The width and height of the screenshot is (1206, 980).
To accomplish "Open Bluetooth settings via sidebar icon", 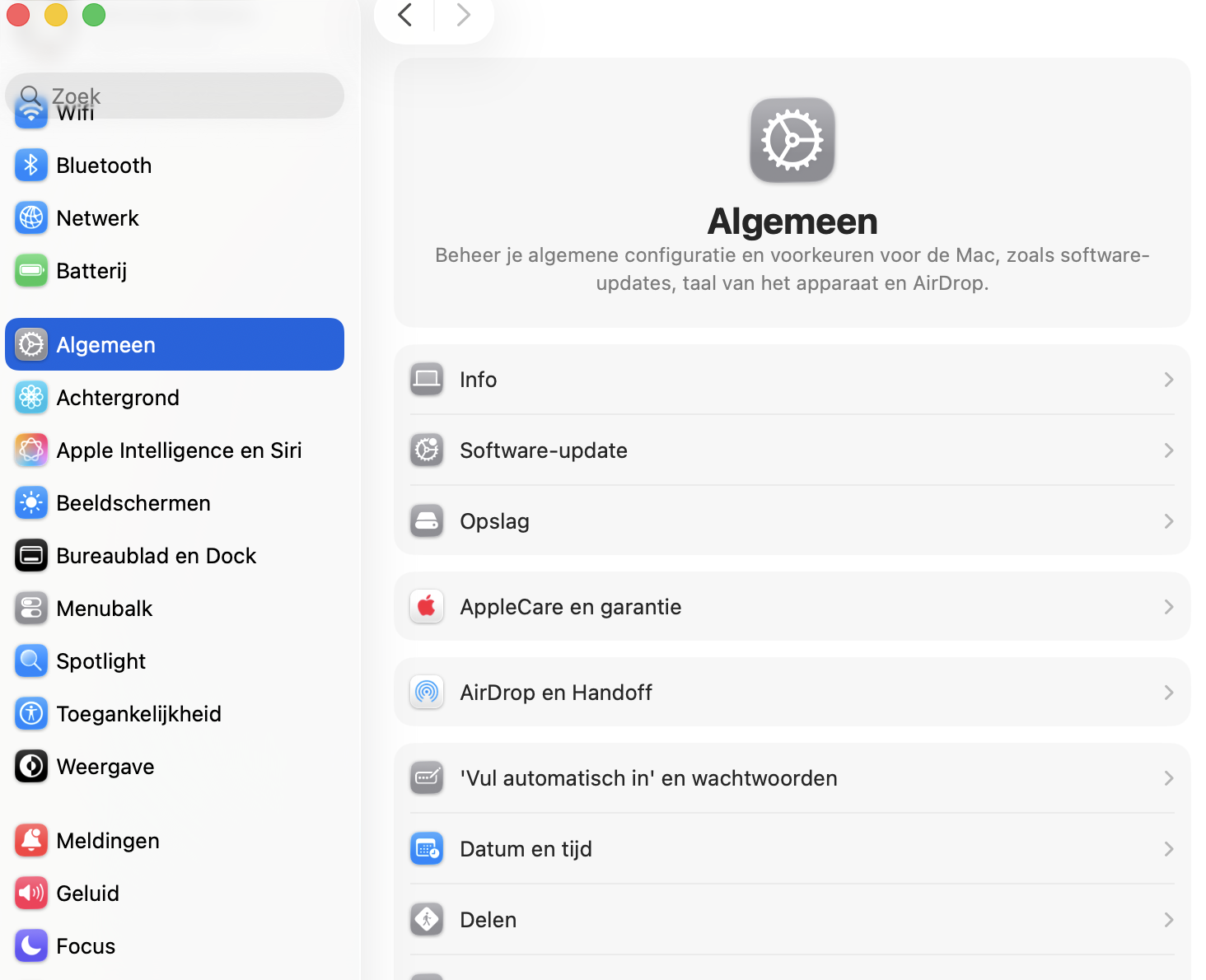I will coord(30,165).
